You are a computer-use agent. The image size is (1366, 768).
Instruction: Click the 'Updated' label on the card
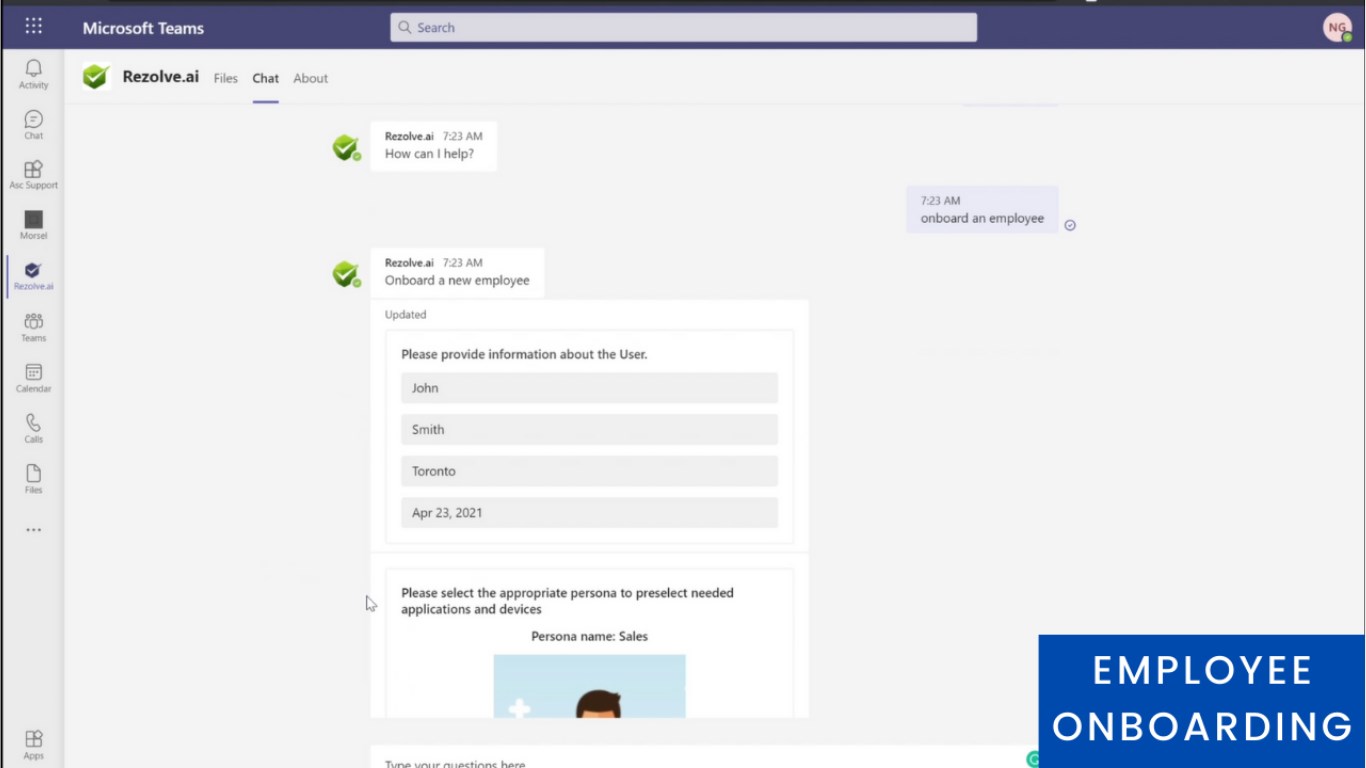click(405, 314)
